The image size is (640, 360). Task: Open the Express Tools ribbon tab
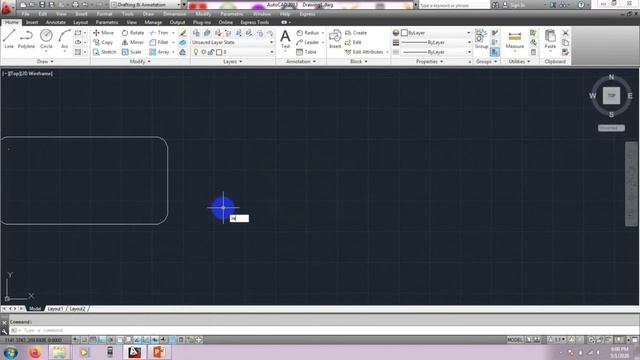point(255,22)
